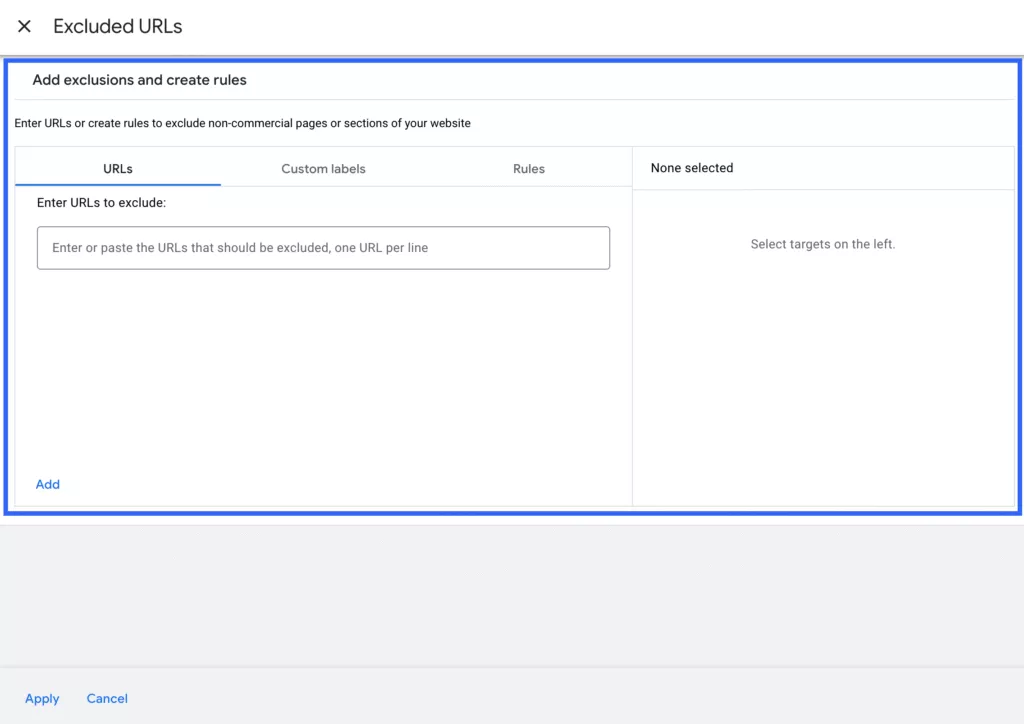
Task: Click the gray area above Apply button
Action: [512, 596]
